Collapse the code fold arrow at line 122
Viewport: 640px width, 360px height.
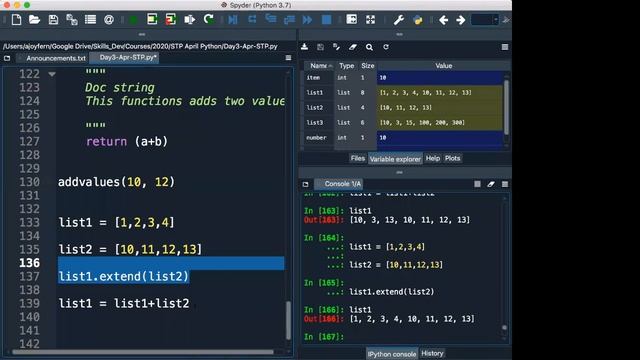point(52,74)
